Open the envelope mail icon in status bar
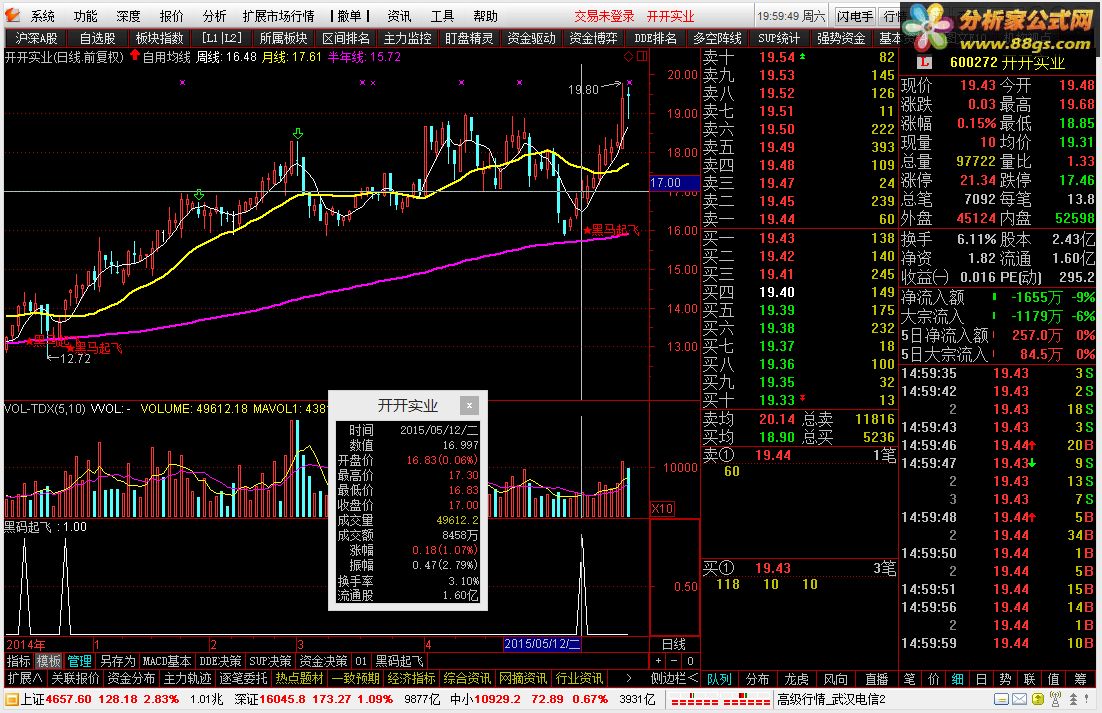1102x713 pixels. pyautogui.click(x=1018, y=699)
